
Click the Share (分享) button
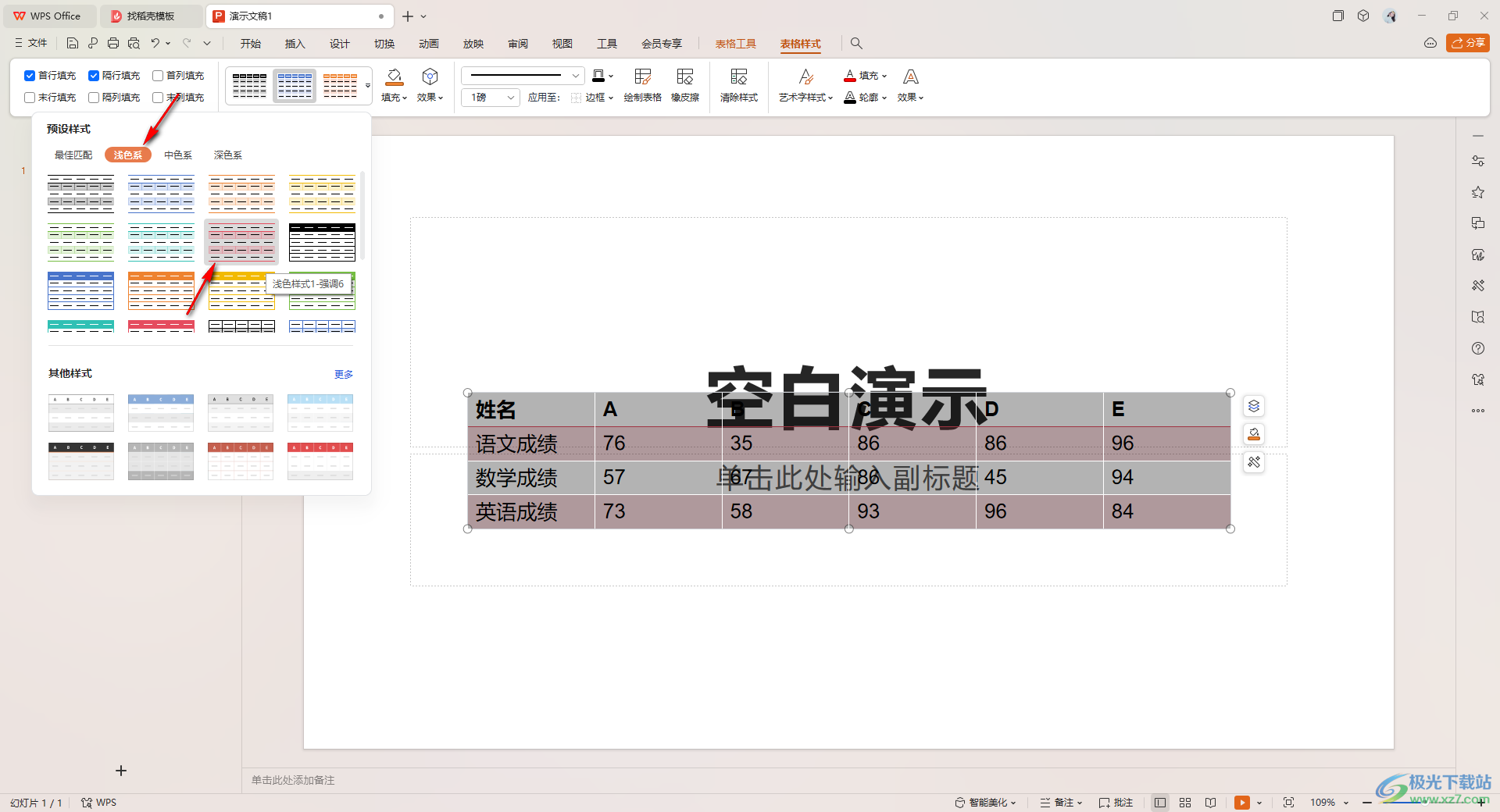click(1468, 43)
